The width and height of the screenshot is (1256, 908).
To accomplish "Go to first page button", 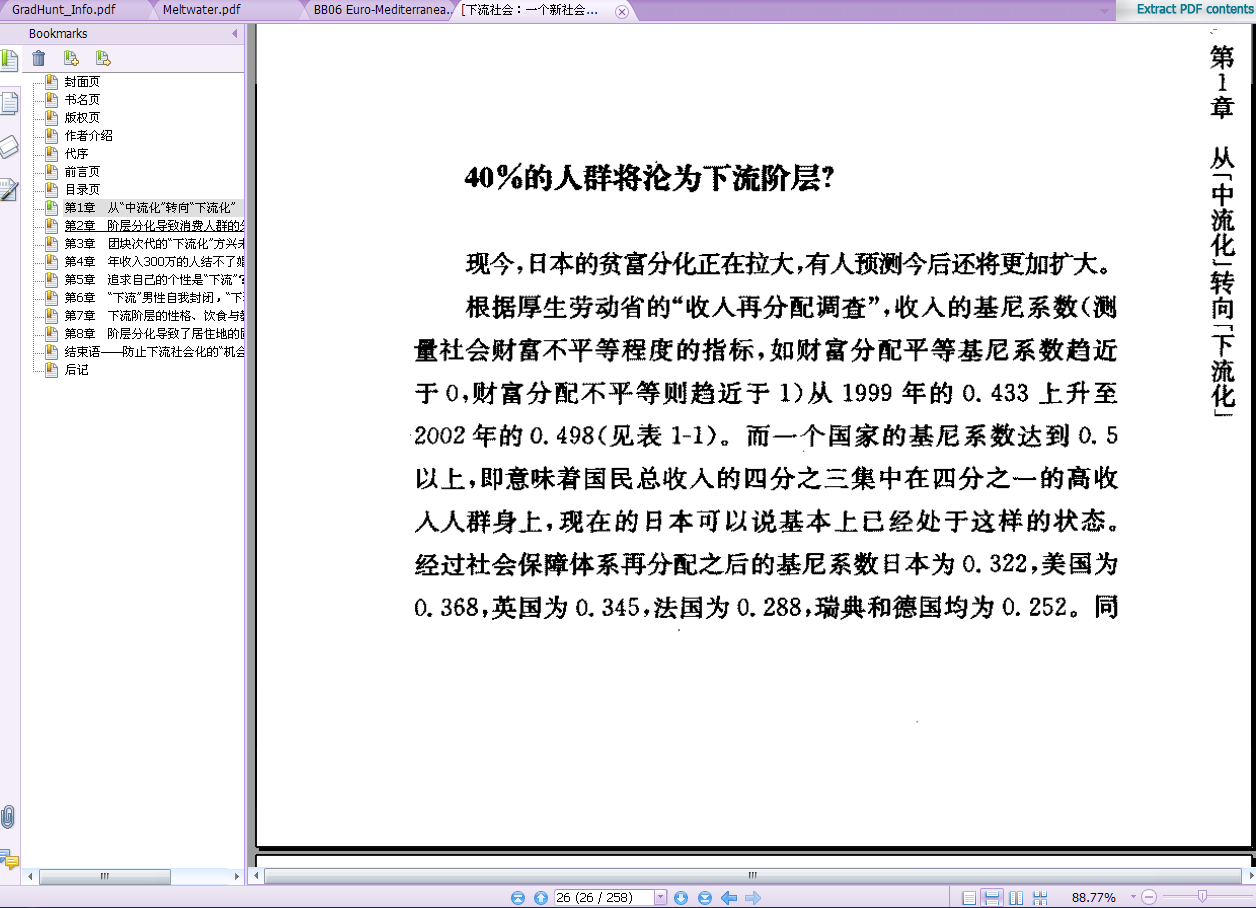I will click(517, 898).
